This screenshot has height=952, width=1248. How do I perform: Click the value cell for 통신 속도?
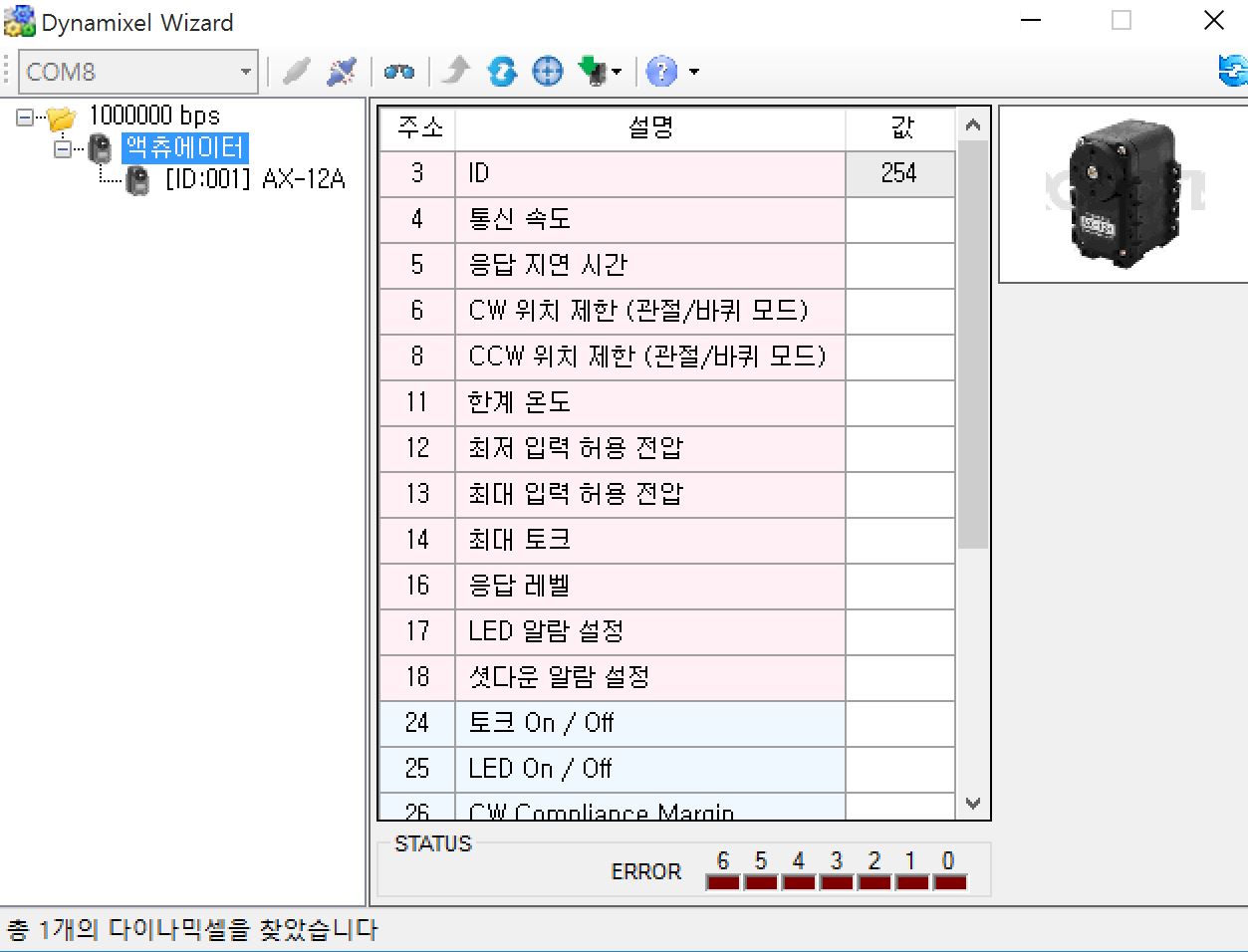900,219
